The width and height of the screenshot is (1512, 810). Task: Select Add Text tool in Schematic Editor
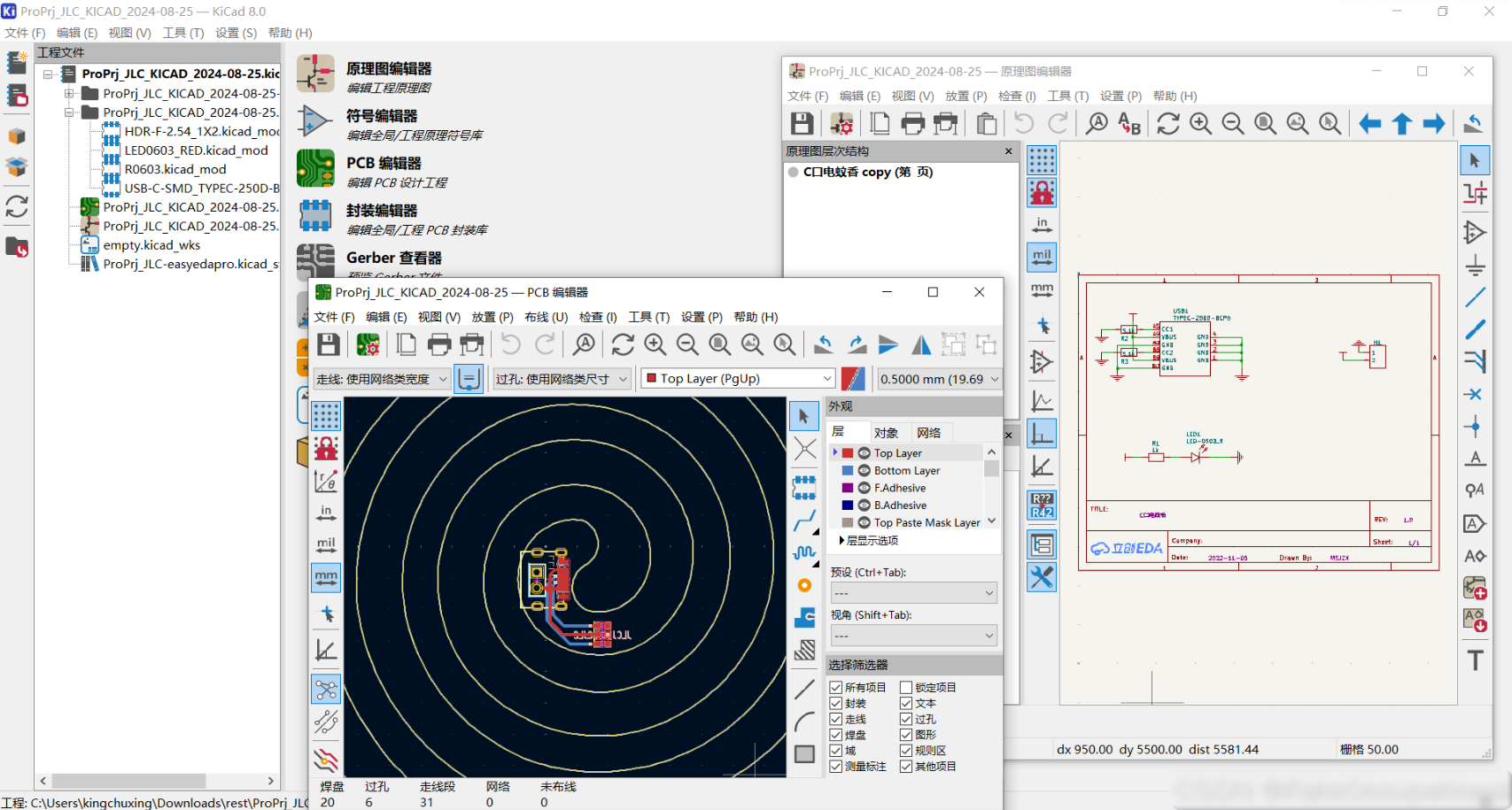pyautogui.click(x=1475, y=660)
